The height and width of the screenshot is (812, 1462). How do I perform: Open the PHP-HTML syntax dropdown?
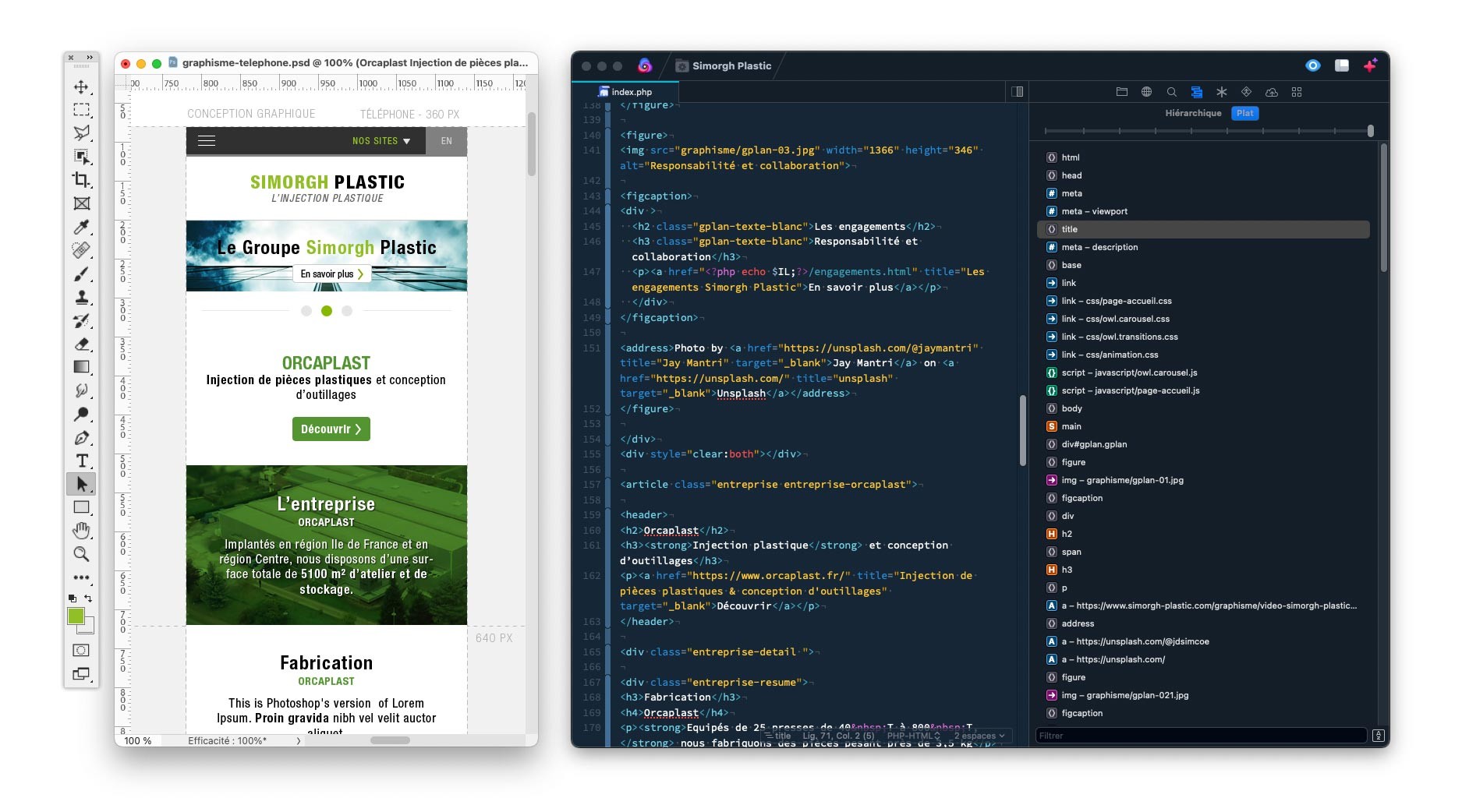[912, 736]
